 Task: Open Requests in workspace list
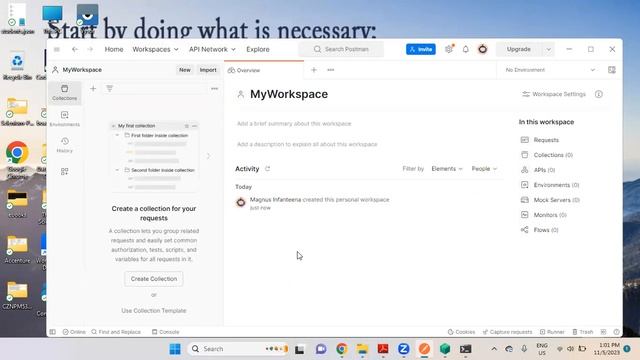click(540, 140)
